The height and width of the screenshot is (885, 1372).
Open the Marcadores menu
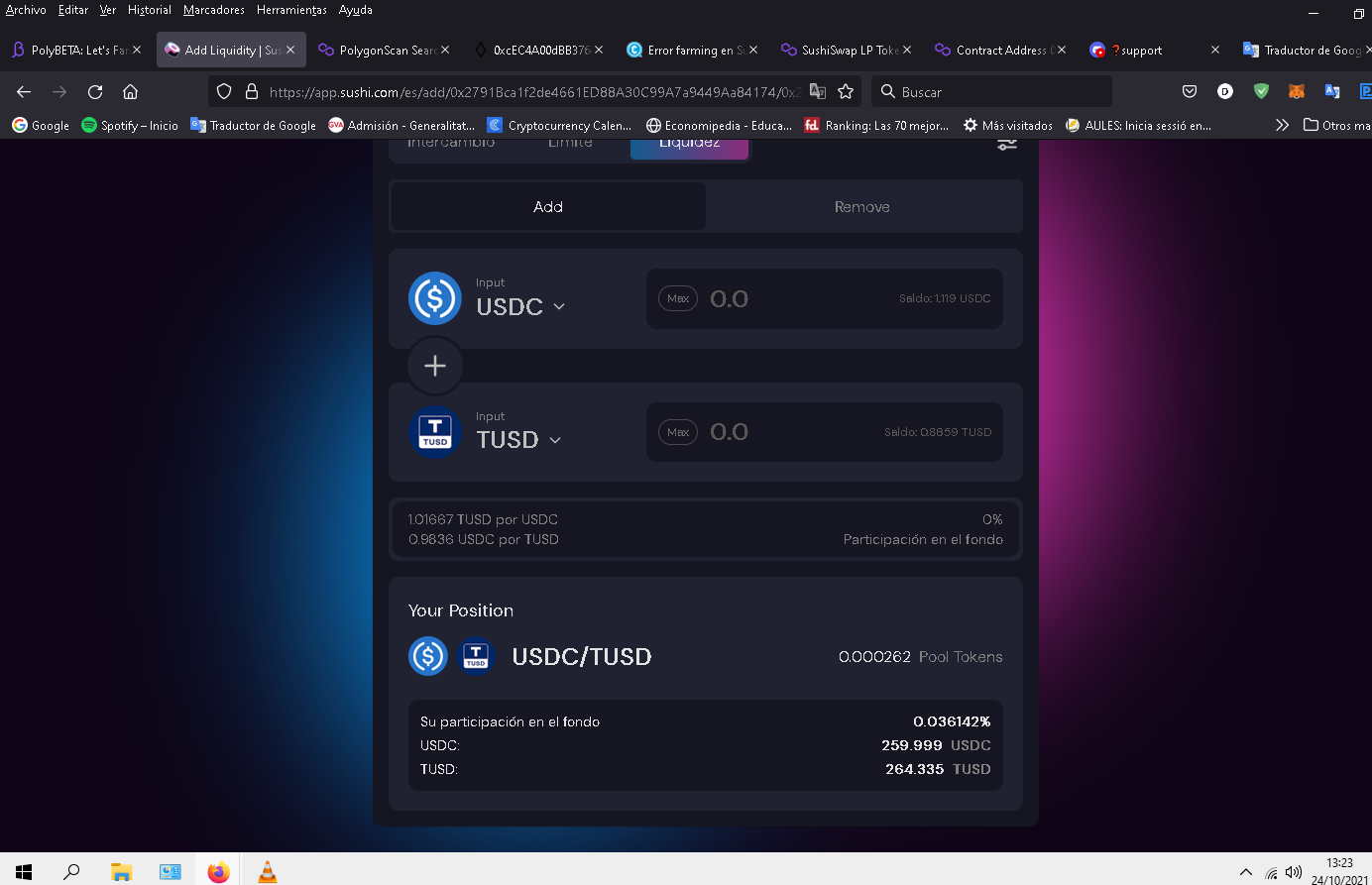(x=214, y=10)
